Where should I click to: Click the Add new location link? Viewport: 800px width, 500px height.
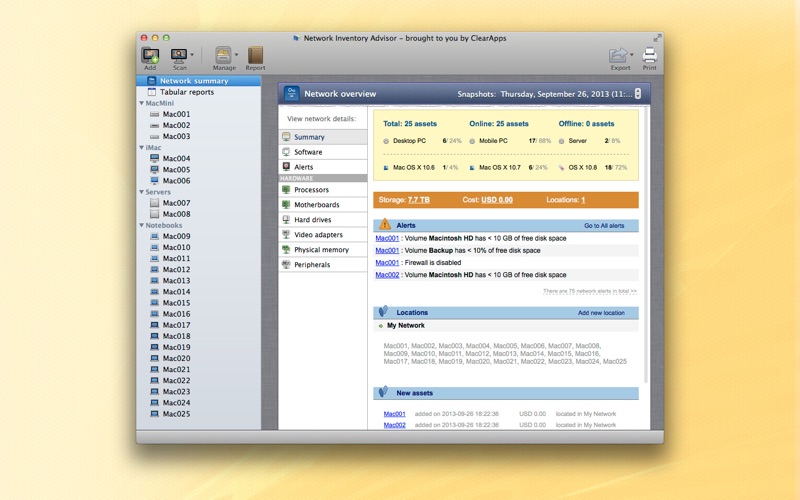601,313
